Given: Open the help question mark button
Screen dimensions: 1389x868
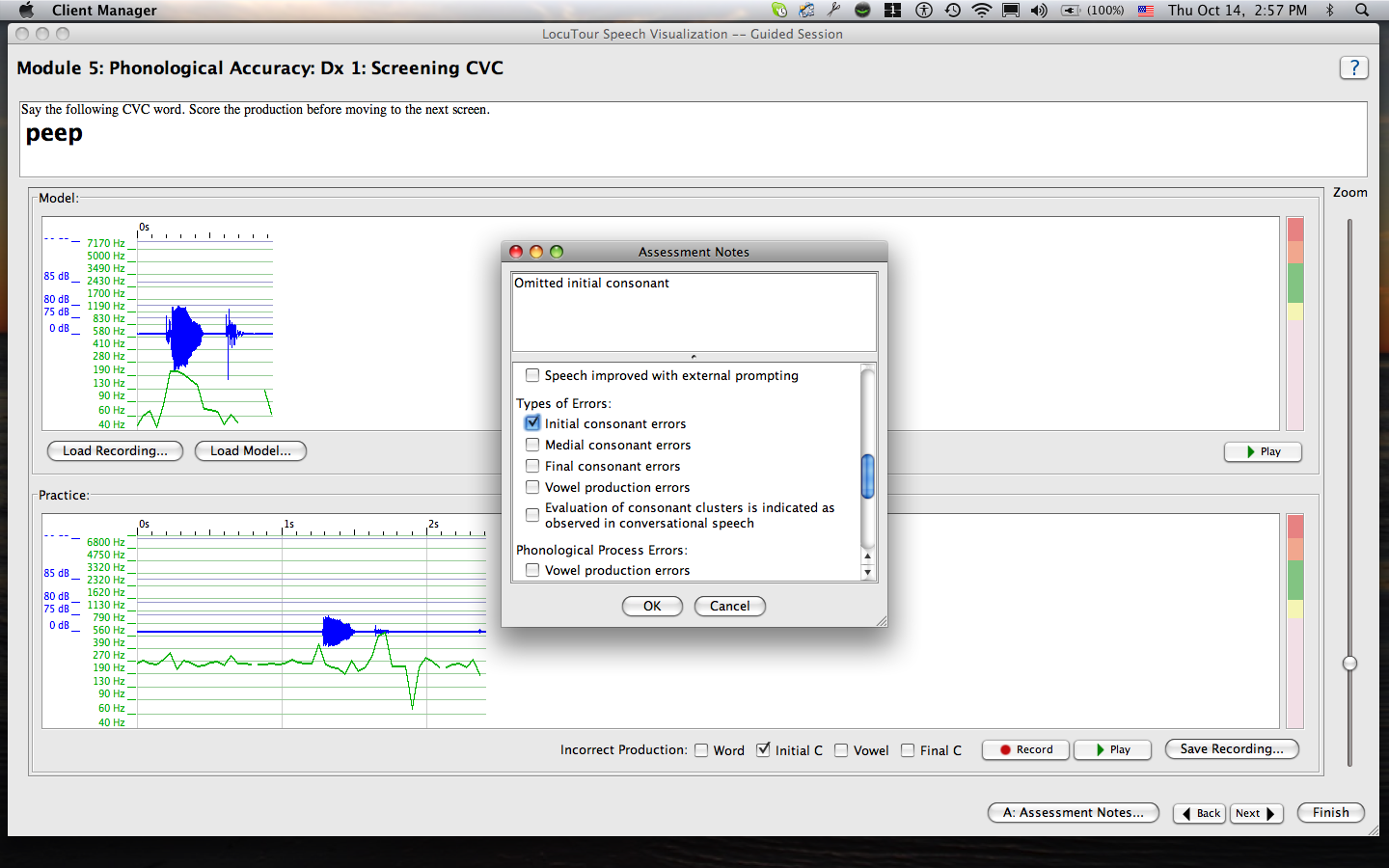Looking at the screenshot, I should pos(1353,68).
